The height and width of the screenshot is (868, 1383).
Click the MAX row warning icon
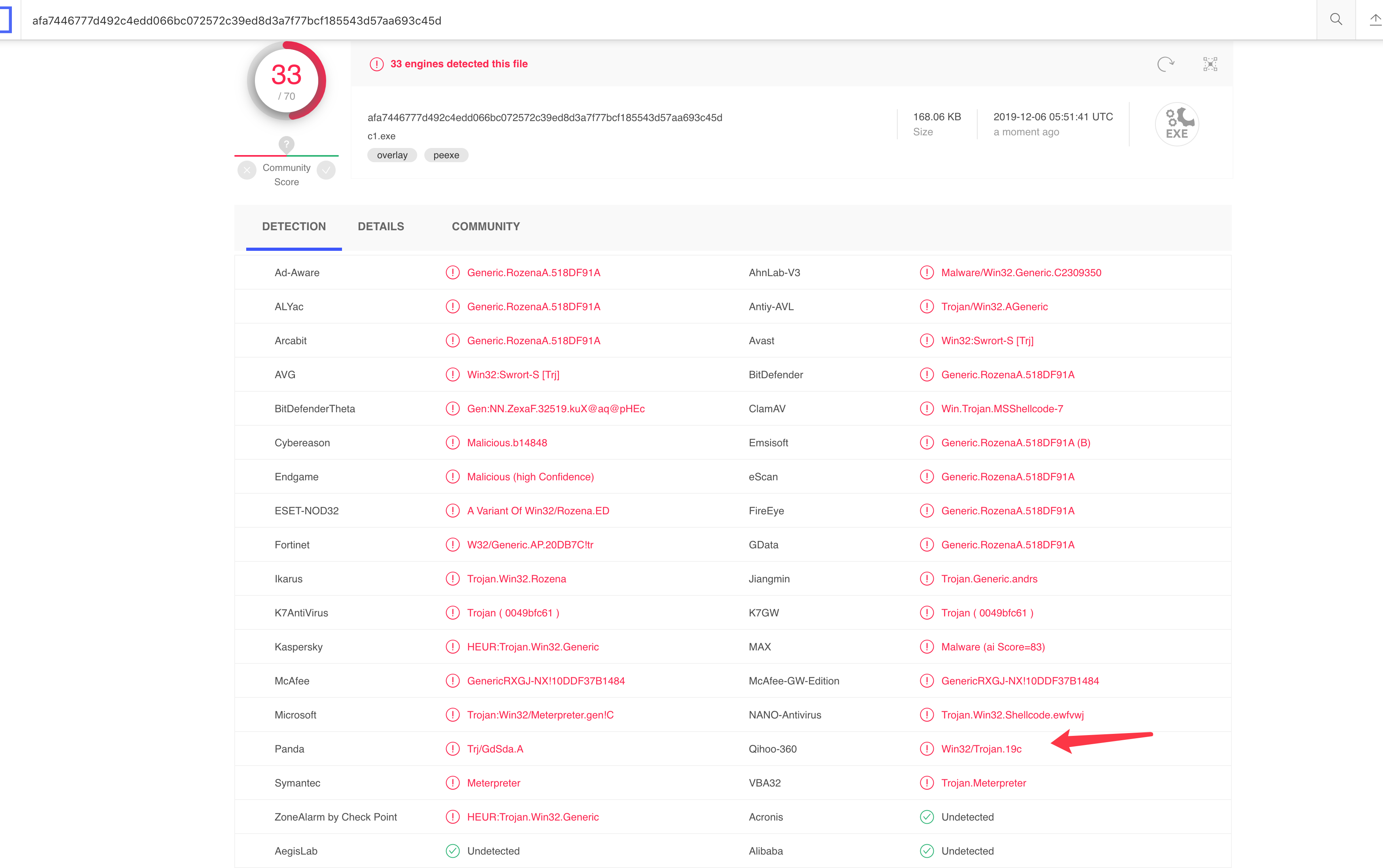click(x=927, y=647)
